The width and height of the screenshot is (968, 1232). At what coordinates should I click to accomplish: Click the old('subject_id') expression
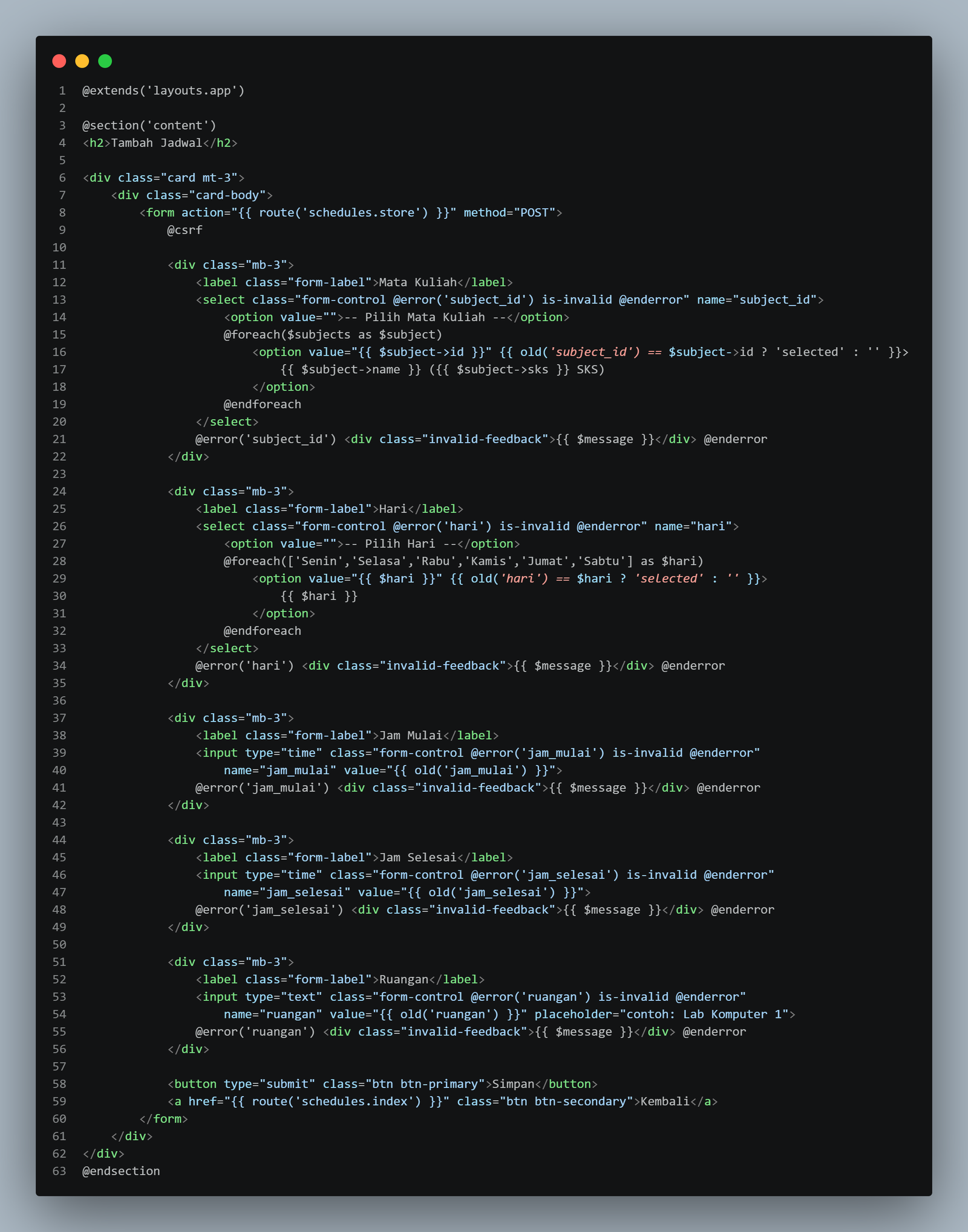(x=580, y=352)
